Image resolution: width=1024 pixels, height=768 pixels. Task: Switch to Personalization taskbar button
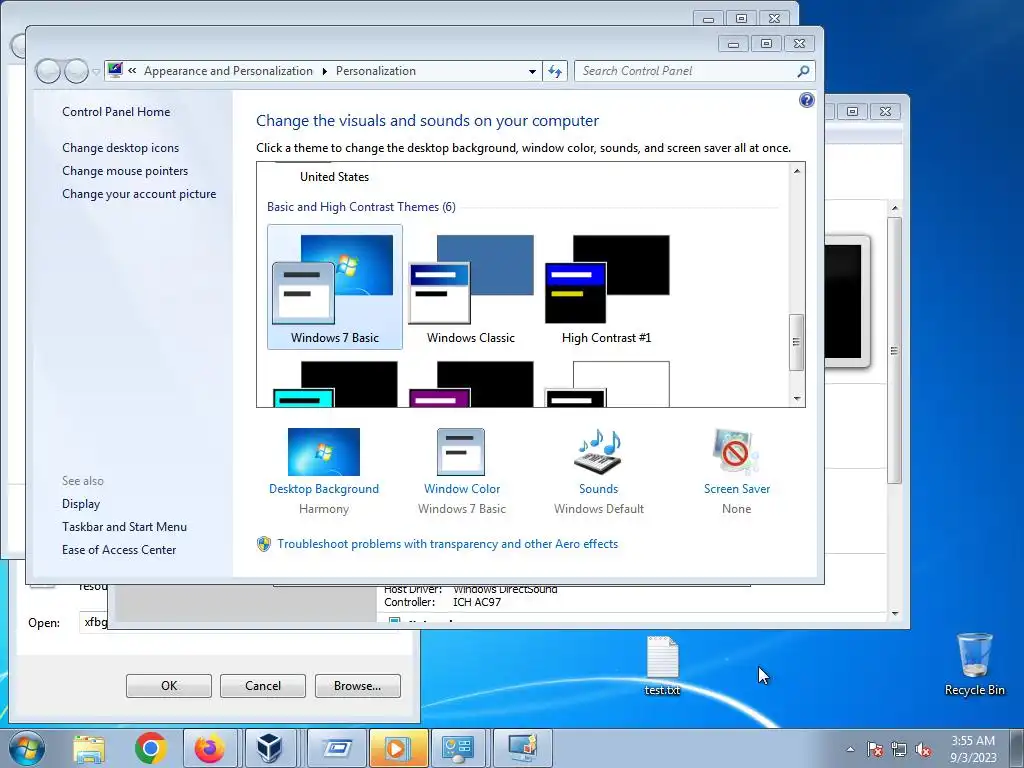point(522,748)
